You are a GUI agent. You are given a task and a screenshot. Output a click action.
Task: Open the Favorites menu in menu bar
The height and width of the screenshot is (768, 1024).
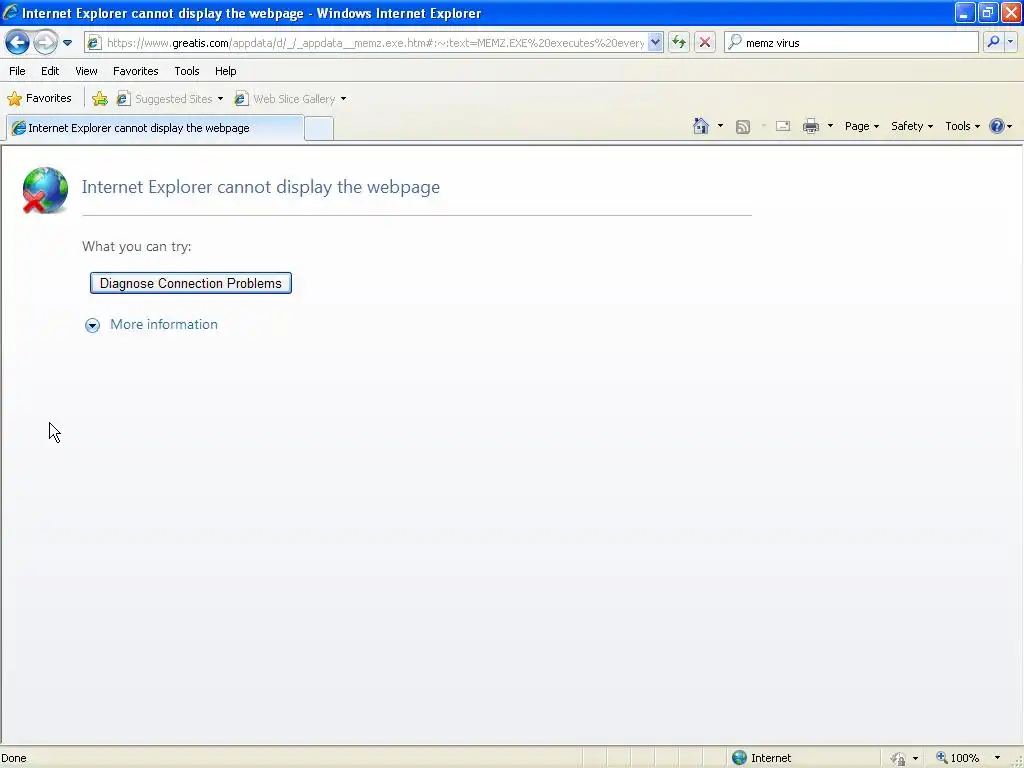pos(135,71)
